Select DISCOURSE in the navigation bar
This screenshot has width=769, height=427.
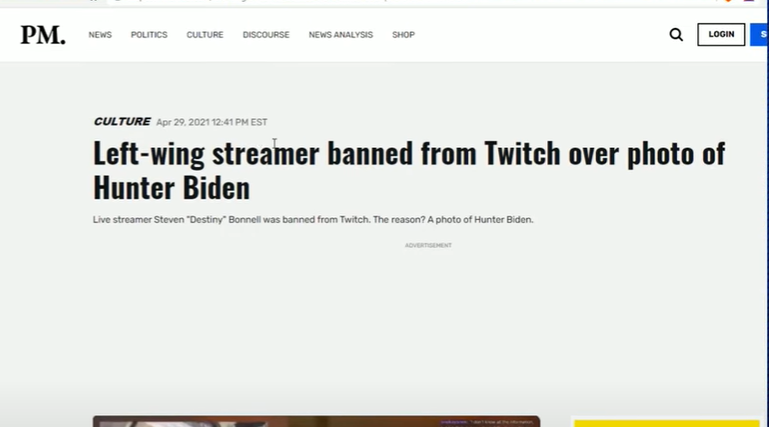coord(266,35)
